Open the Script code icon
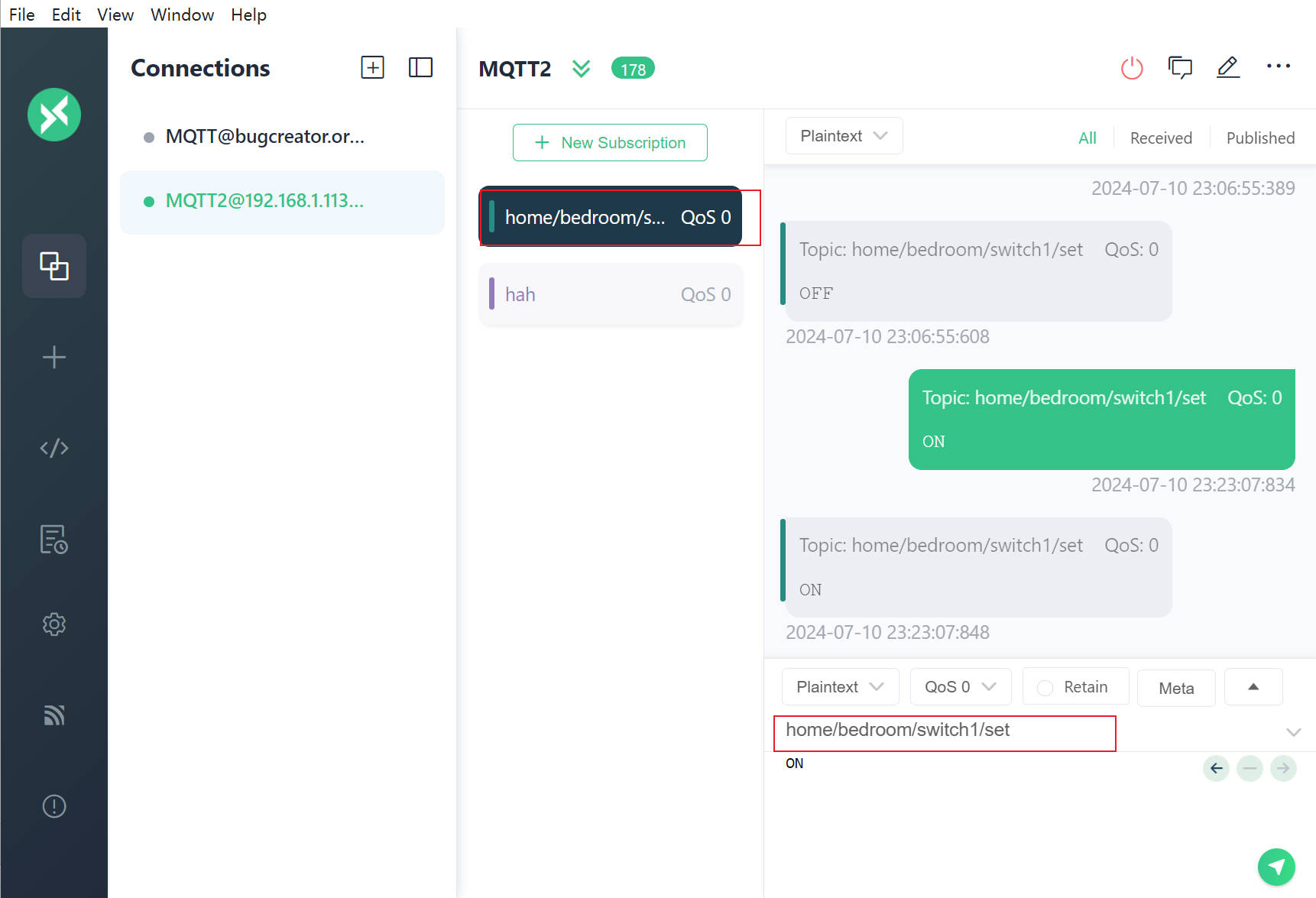1316x898 pixels. pos(54,448)
